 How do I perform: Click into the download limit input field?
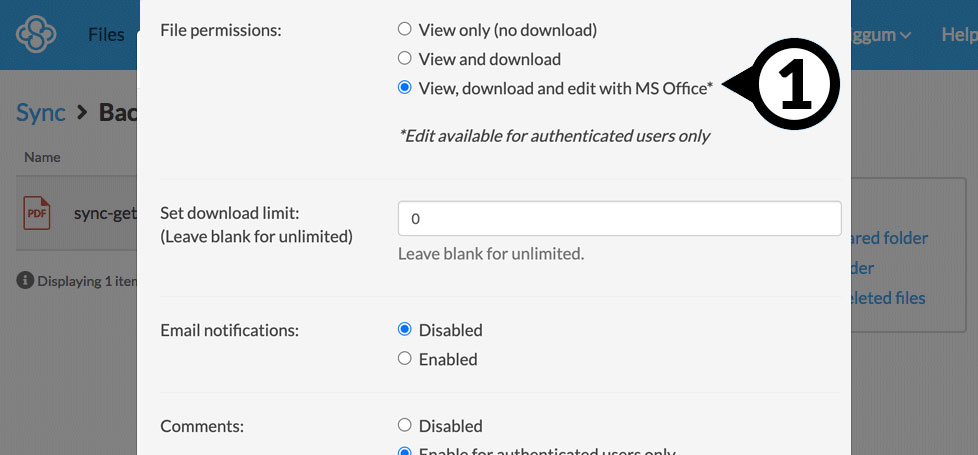(619, 218)
